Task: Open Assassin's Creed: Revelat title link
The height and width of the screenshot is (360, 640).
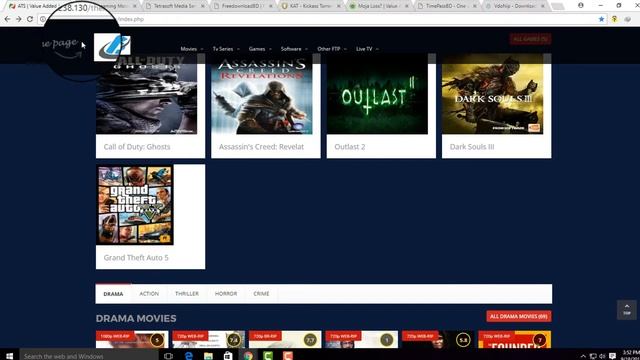Action: (261, 147)
